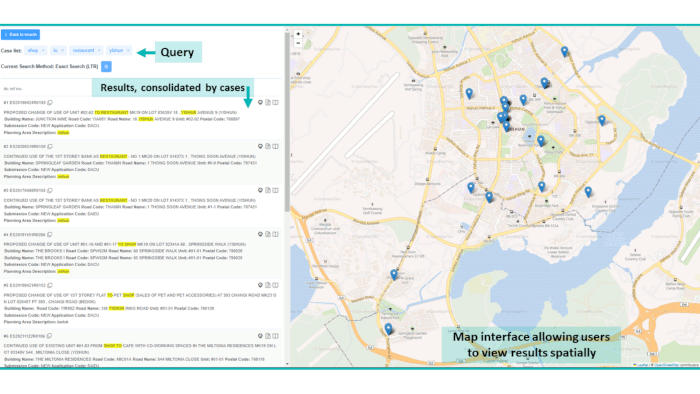
Task: Remove the 'restaurant' query tag
Action: click(99, 50)
